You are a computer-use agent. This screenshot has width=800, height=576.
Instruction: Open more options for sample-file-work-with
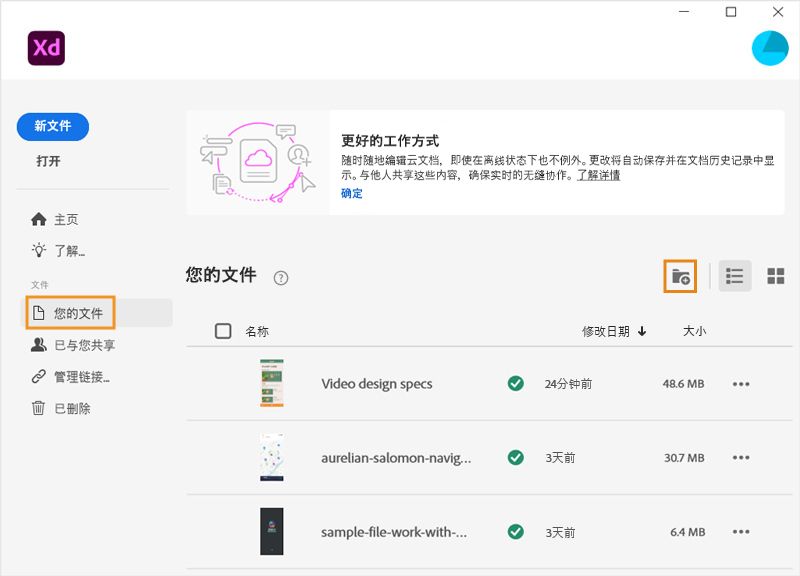(x=741, y=532)
